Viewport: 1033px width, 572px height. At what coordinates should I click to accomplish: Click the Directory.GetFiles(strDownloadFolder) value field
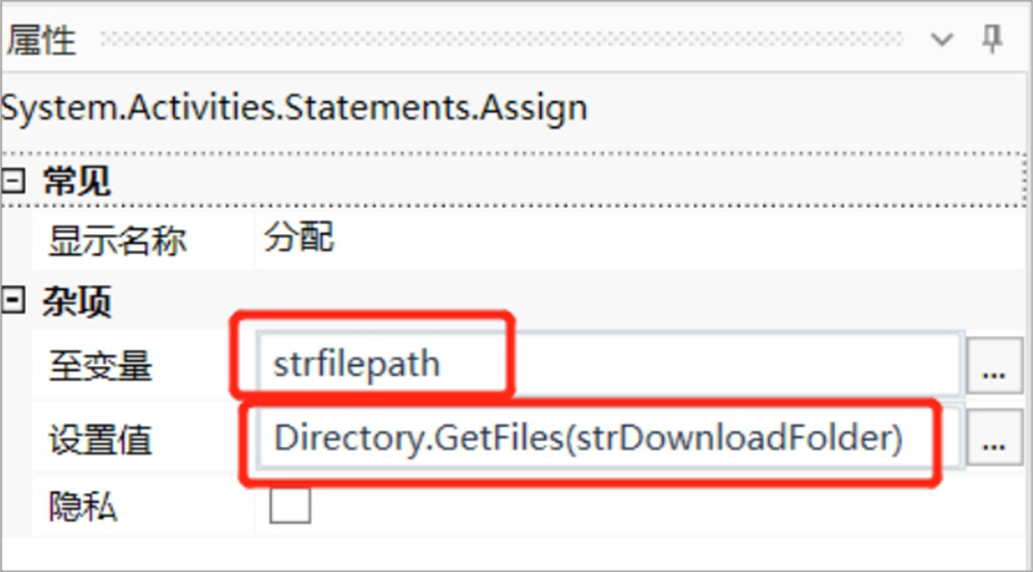click(x=608, y=437)
